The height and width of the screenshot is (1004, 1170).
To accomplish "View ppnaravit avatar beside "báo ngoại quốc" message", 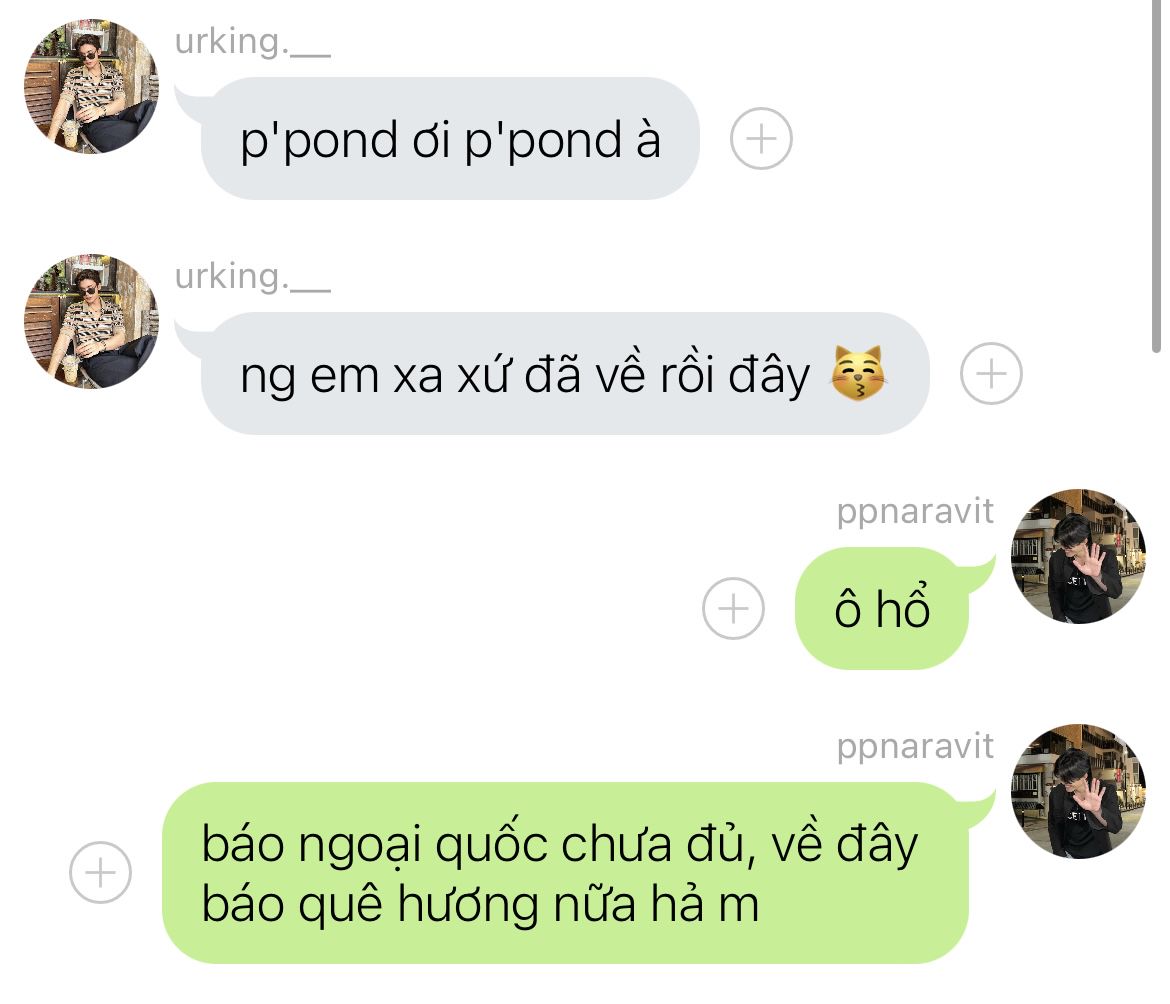I will pyautogui.click(x=1078, y=791).
